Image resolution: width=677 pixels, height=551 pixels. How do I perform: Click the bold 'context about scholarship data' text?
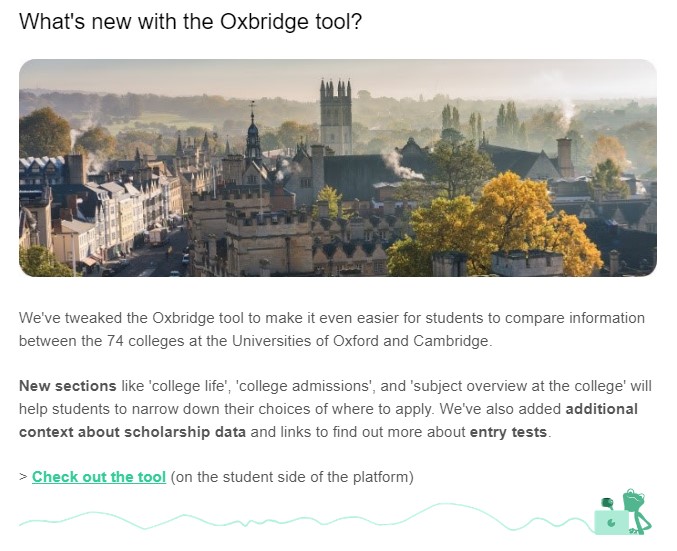click(x=133, y=432)
